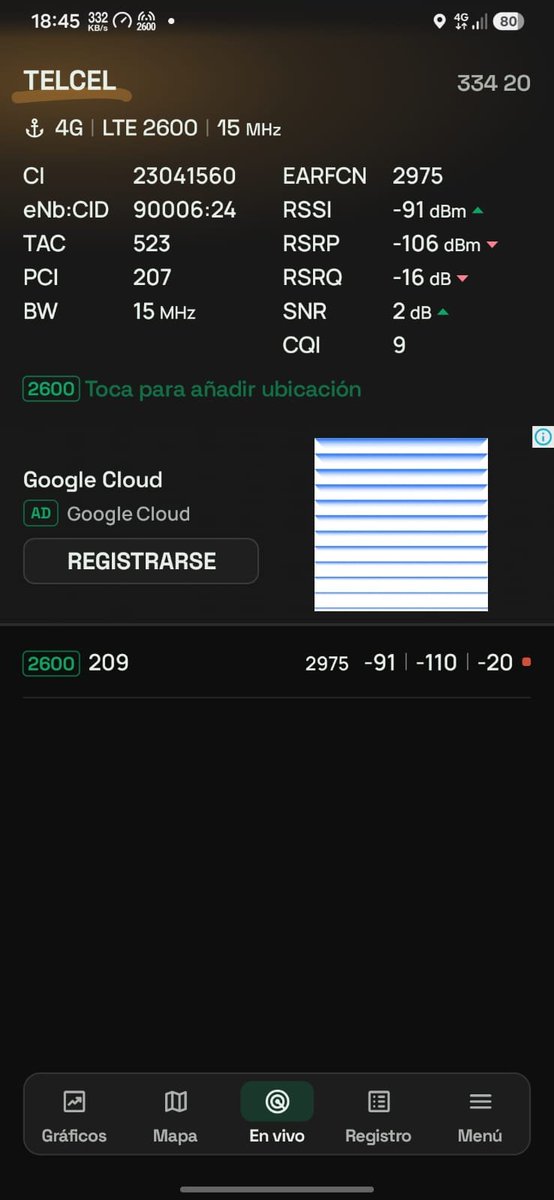
Task: Tap the red dot on neighbor cell row
Action: point(526,662)
